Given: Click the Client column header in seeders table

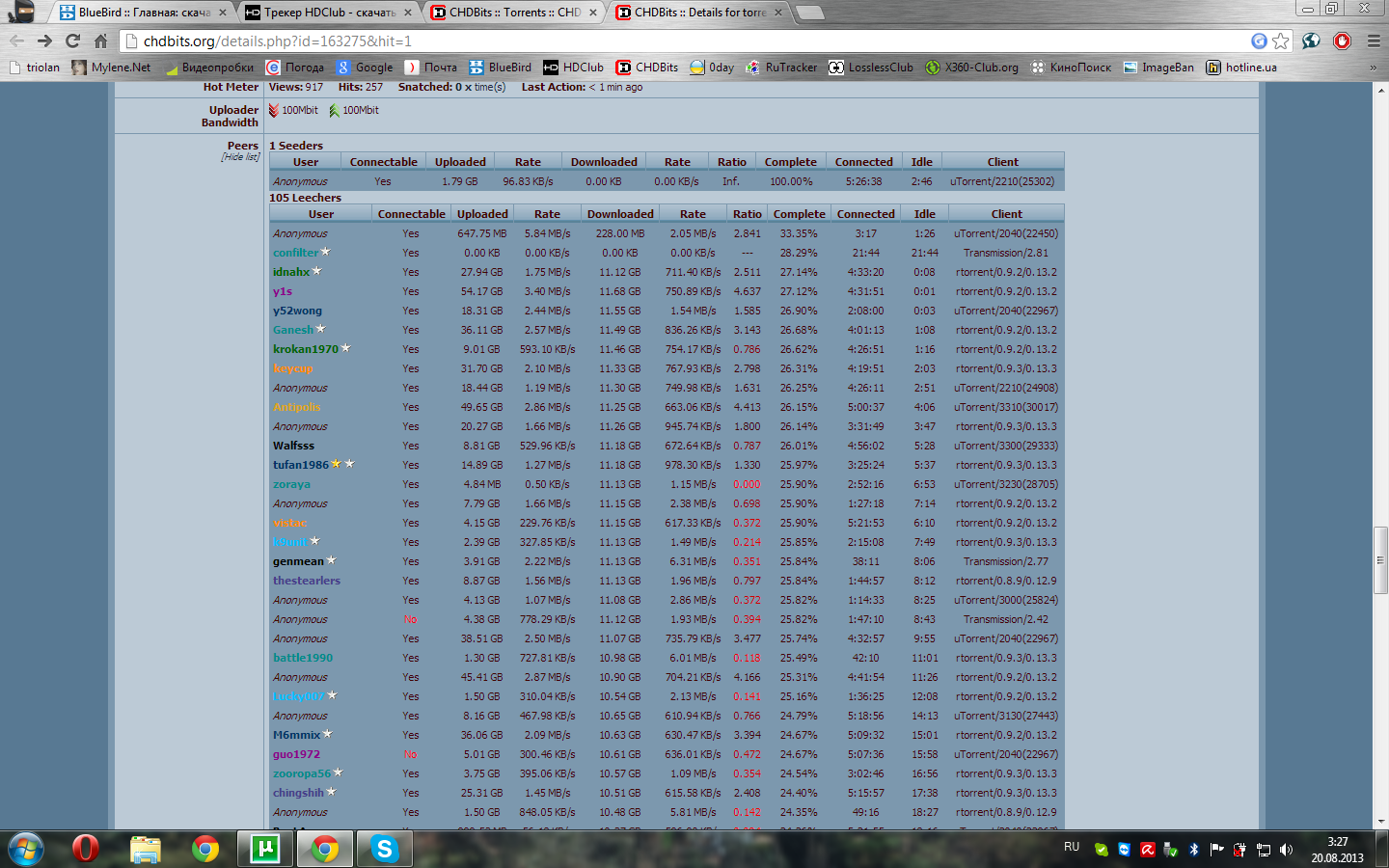Looking at the screenshot, I should (x=1003, y=162).
